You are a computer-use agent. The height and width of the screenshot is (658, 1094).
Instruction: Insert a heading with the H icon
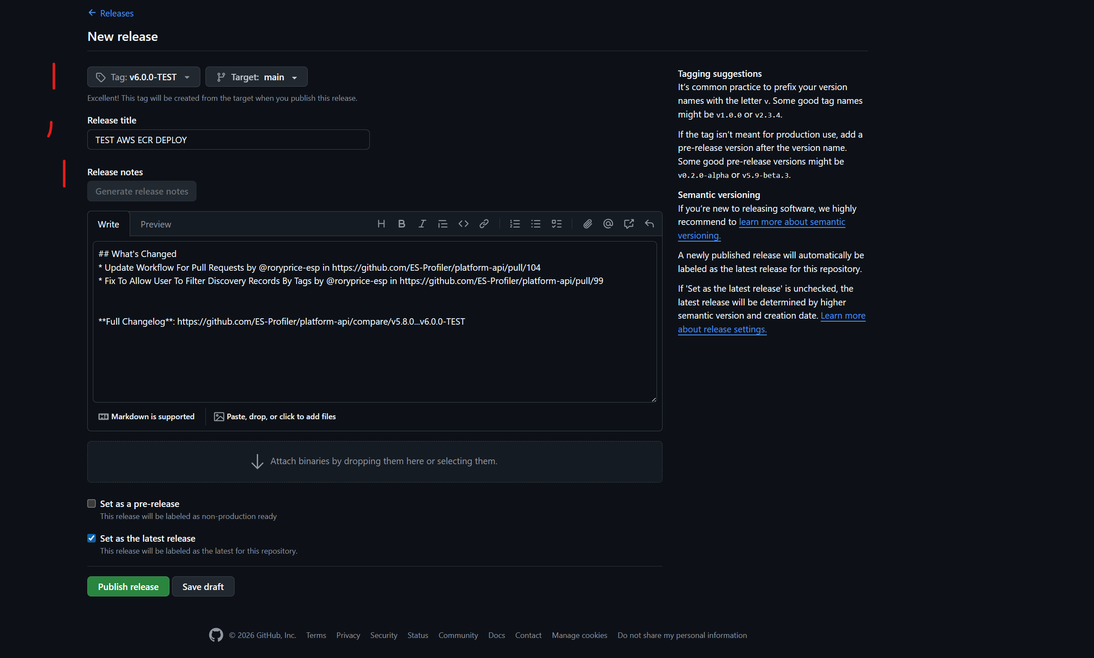381,224
